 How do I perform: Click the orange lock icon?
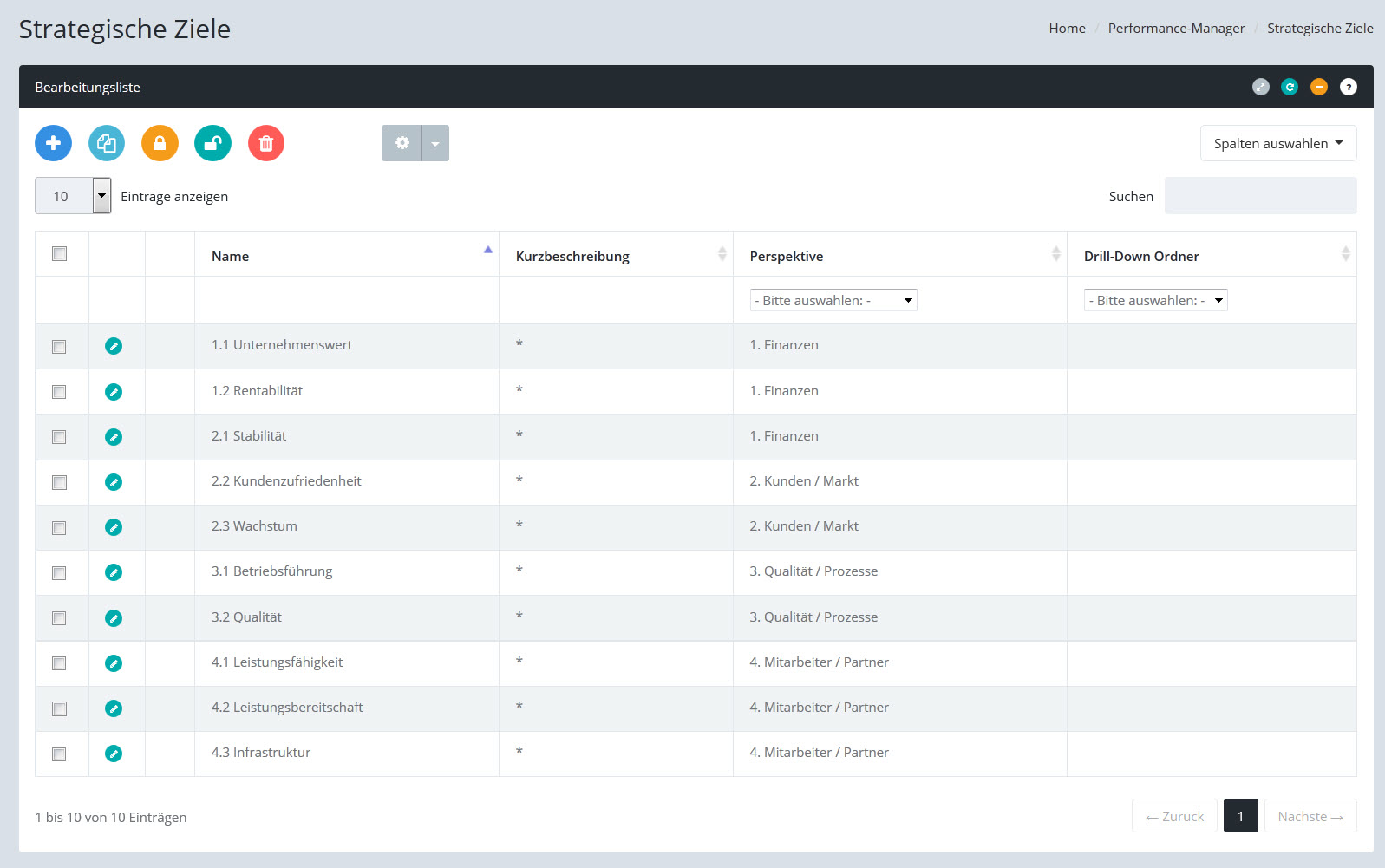point(160,143)
